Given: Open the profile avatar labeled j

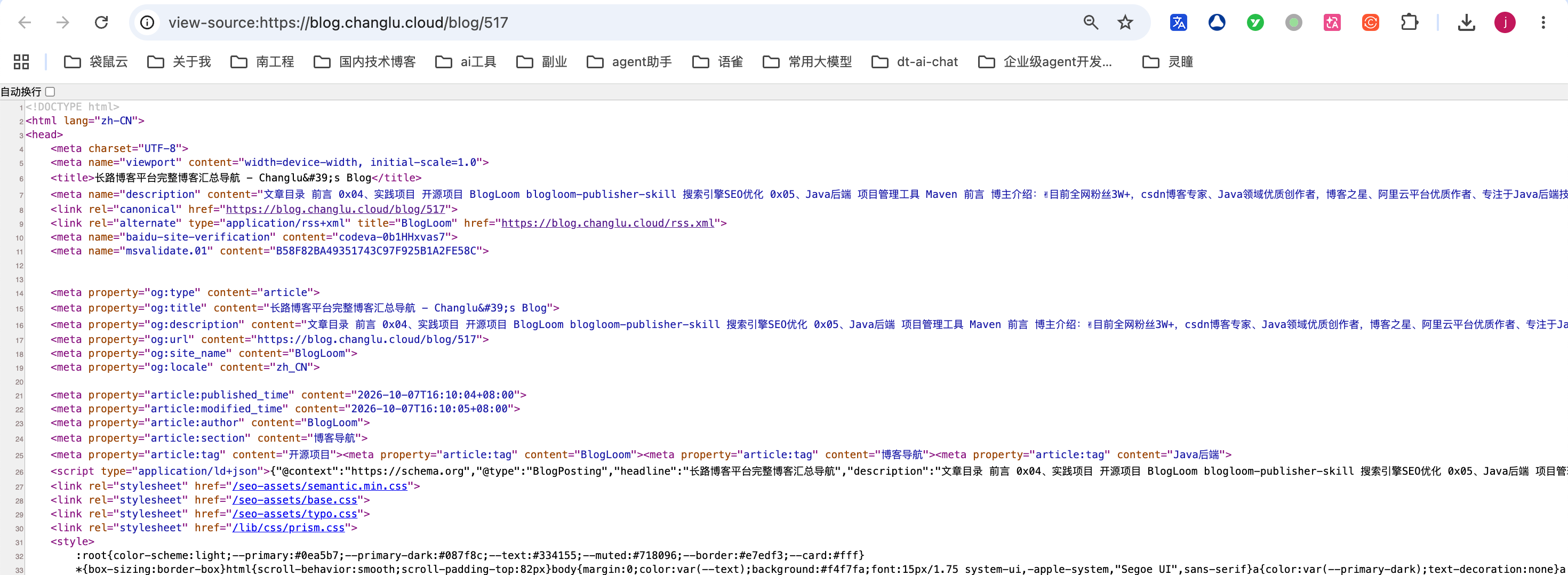Looking at the screenshot, I should point(1505,22).
